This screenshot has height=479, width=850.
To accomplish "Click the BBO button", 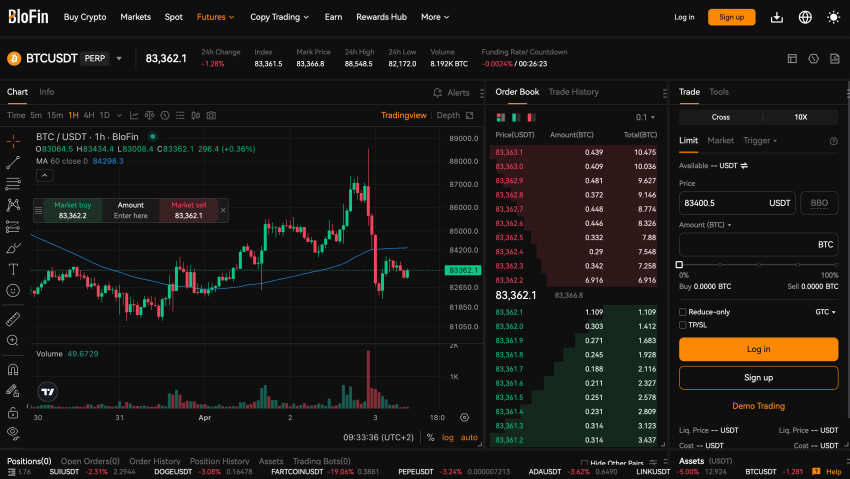I will 819,203.
